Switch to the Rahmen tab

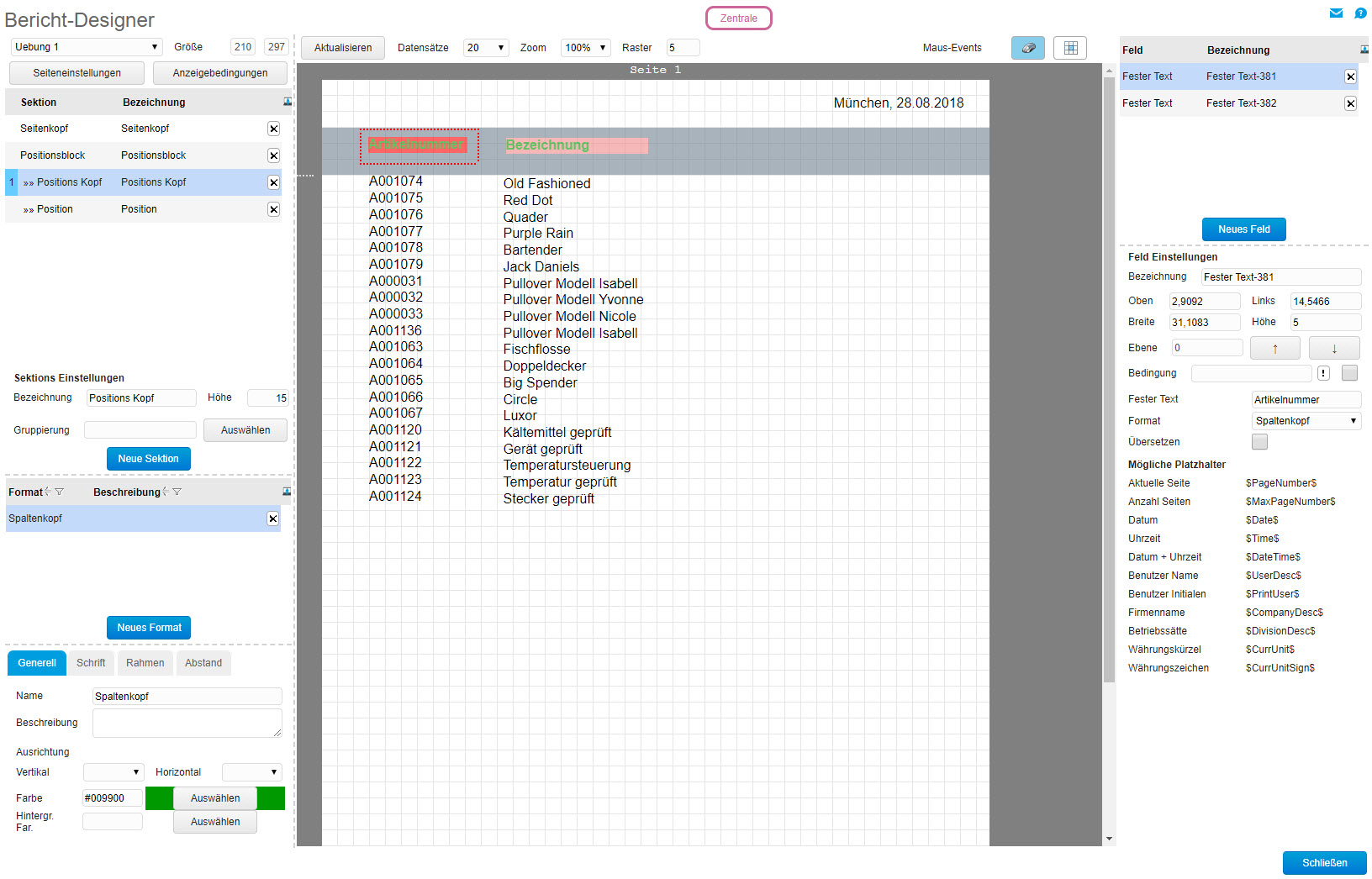click(x=145, y=663)
